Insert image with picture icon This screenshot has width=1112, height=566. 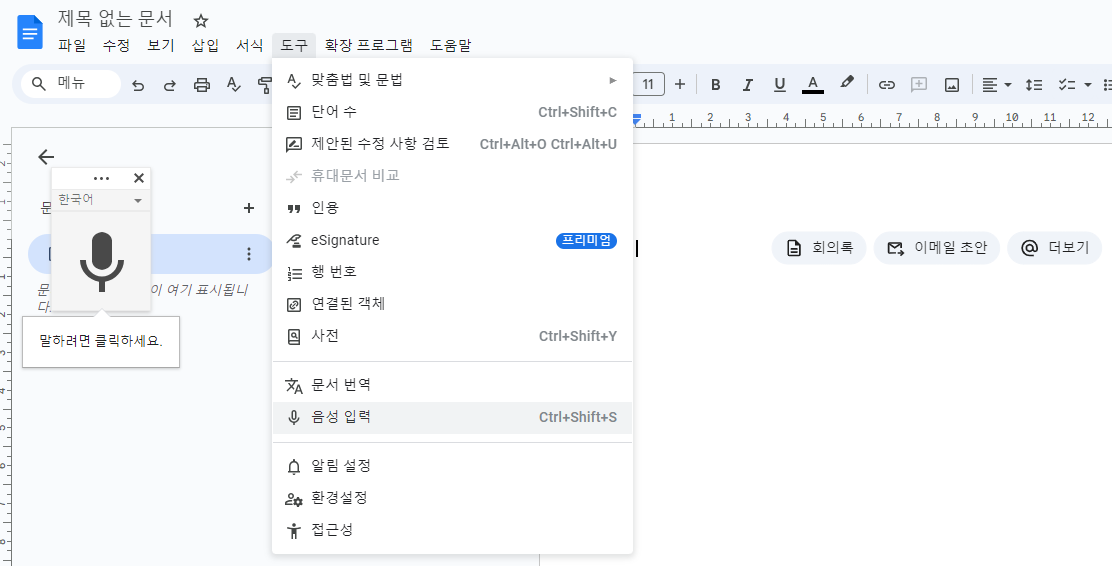[x=952, y=85]
